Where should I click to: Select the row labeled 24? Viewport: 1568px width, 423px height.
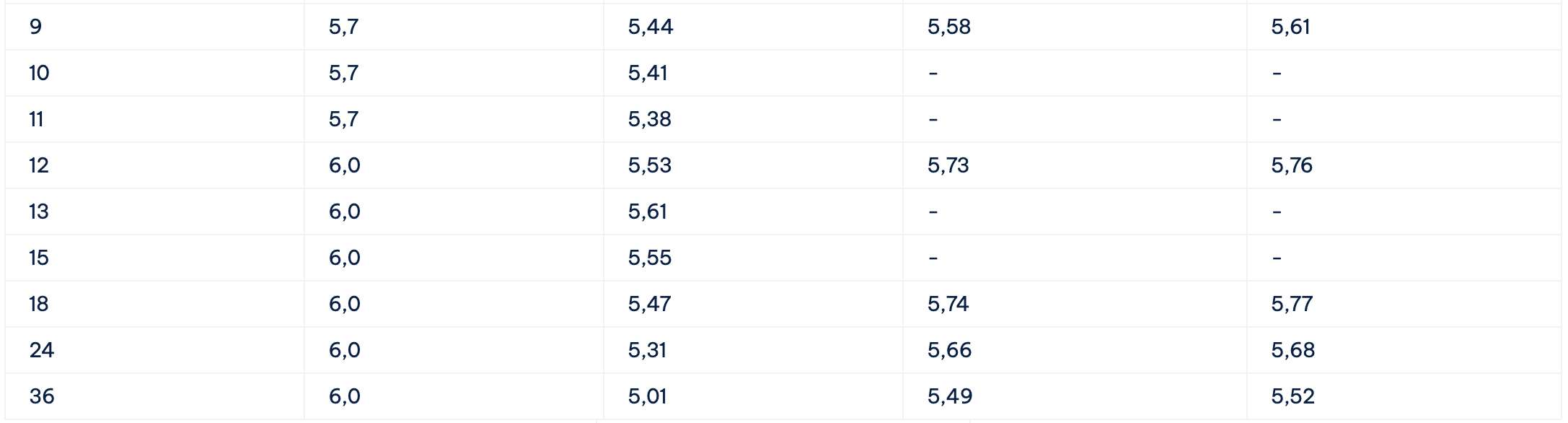click(x=783, y=350)
